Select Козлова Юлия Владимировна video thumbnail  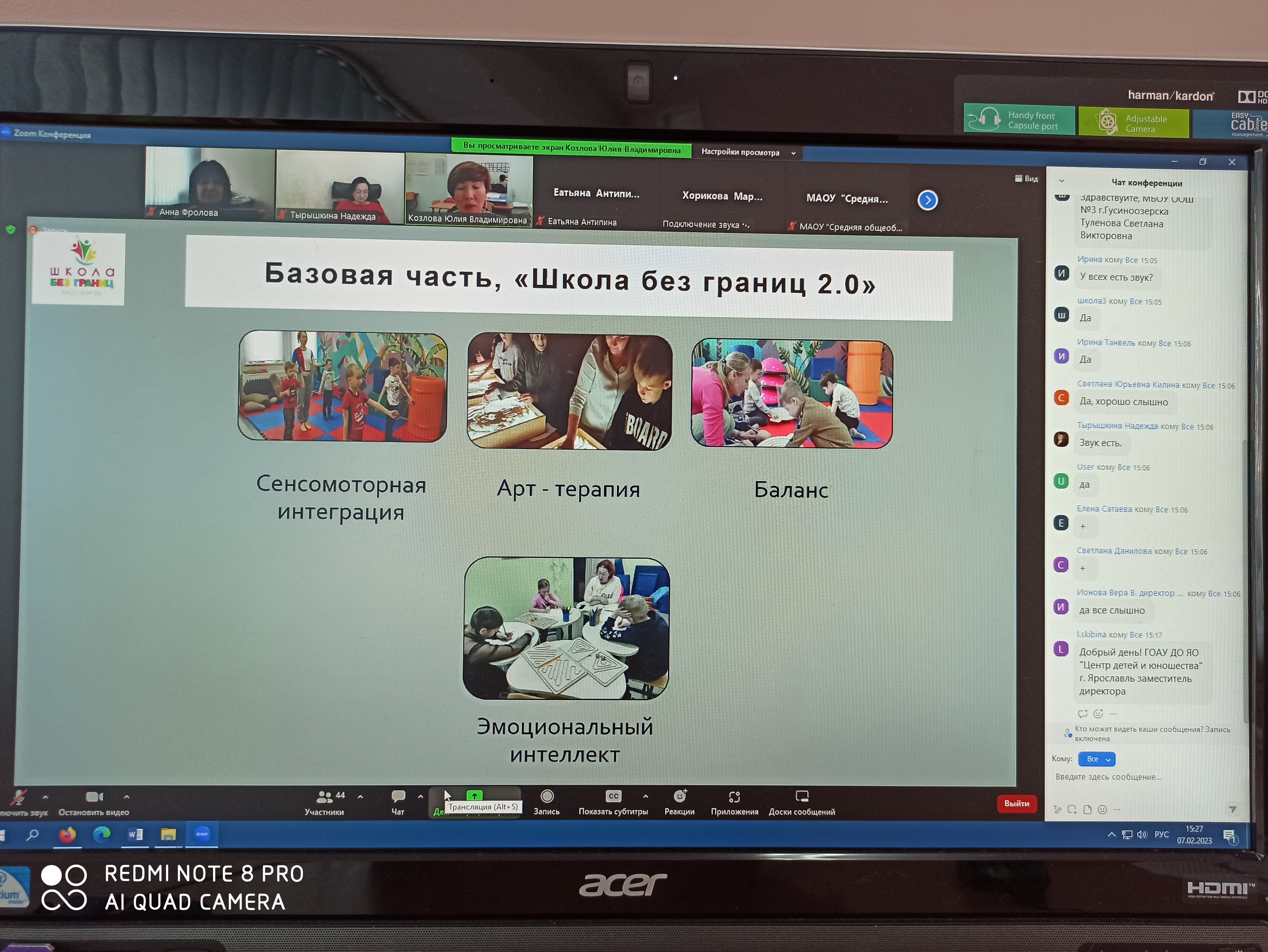[x=469, y=190]
